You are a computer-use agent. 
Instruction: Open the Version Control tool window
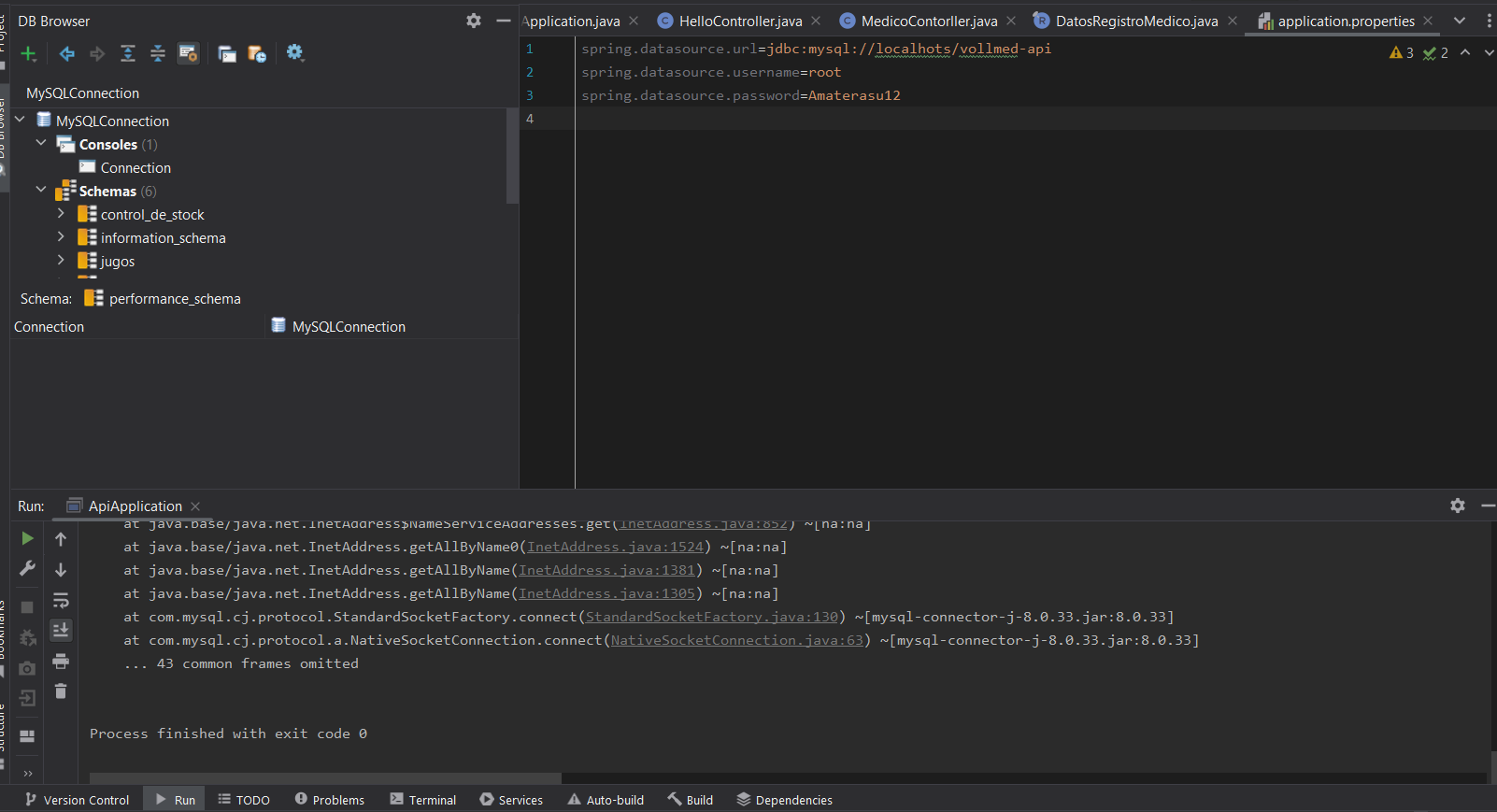[77, 800]
